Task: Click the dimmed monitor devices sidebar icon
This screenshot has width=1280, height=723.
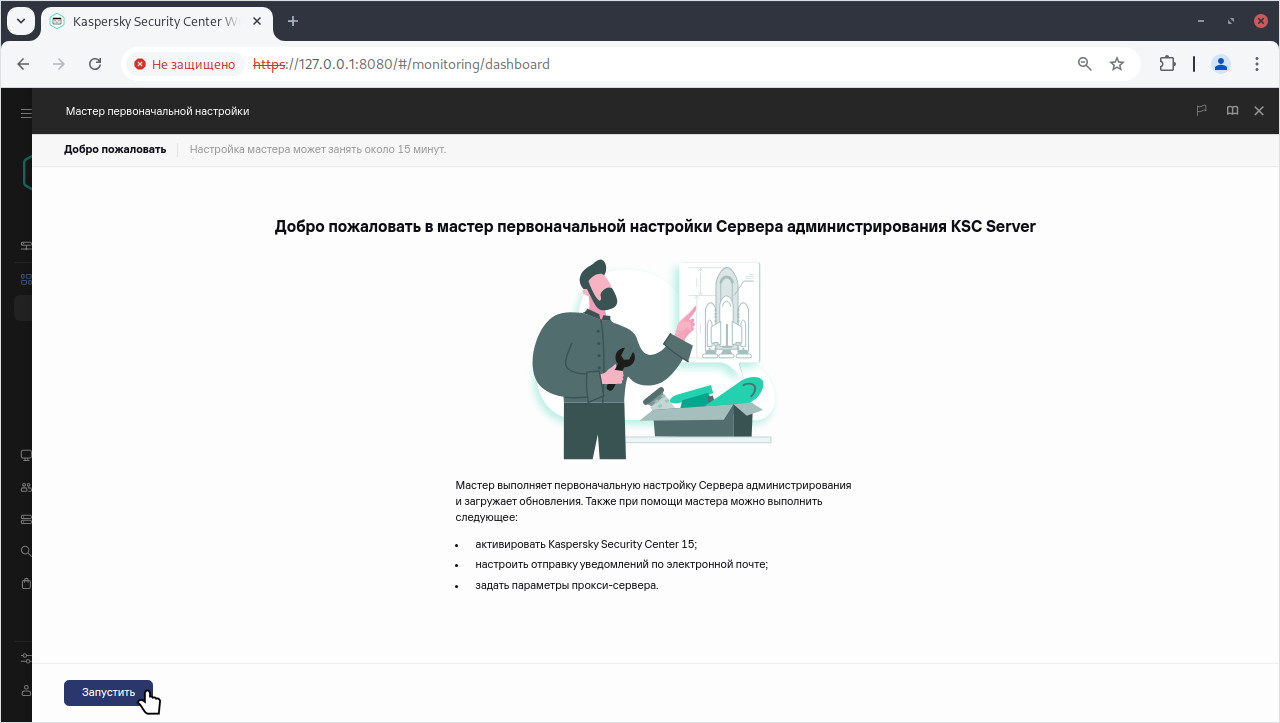Action: tap(26, 455)
